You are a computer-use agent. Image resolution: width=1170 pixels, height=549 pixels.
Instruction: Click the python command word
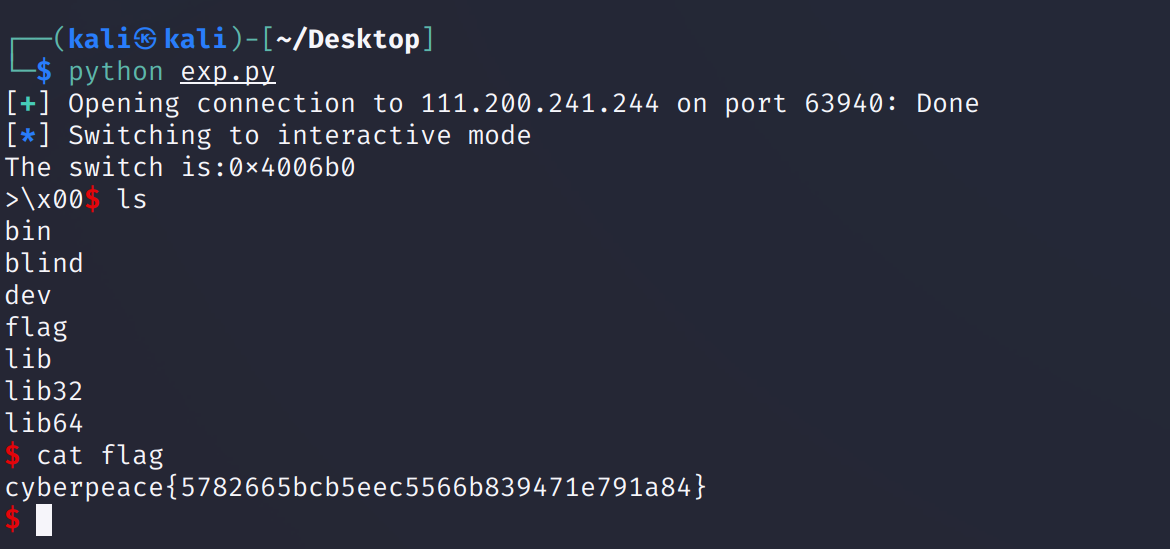(116, 72)
